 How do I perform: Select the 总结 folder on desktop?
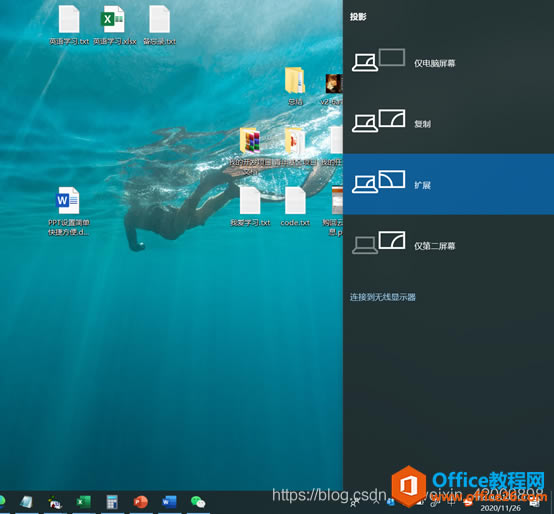tap(295, 86)
